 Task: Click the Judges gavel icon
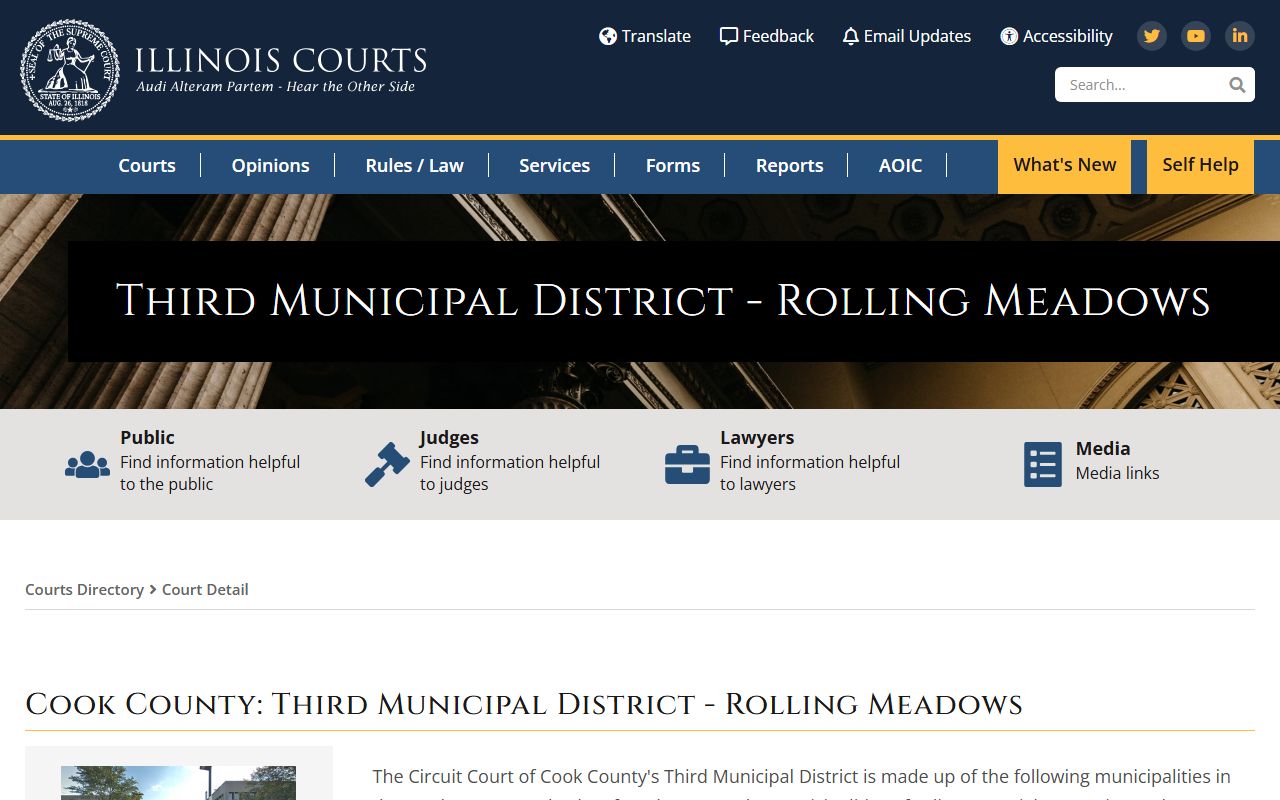(387, 465)
